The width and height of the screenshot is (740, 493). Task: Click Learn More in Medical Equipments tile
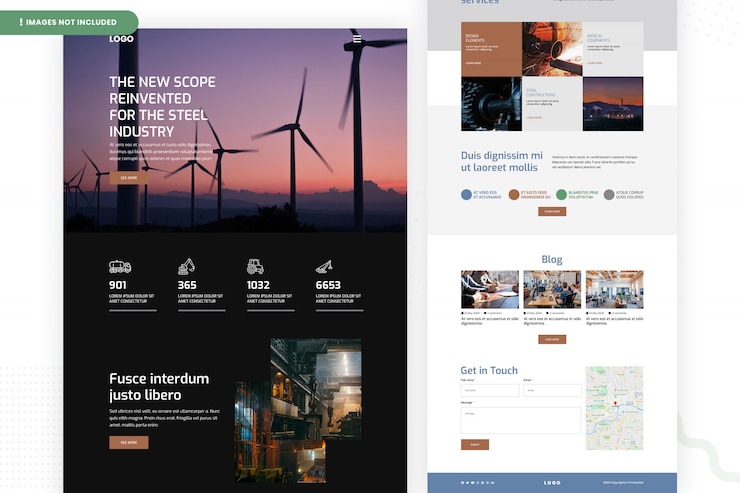(x=595, y=63)
